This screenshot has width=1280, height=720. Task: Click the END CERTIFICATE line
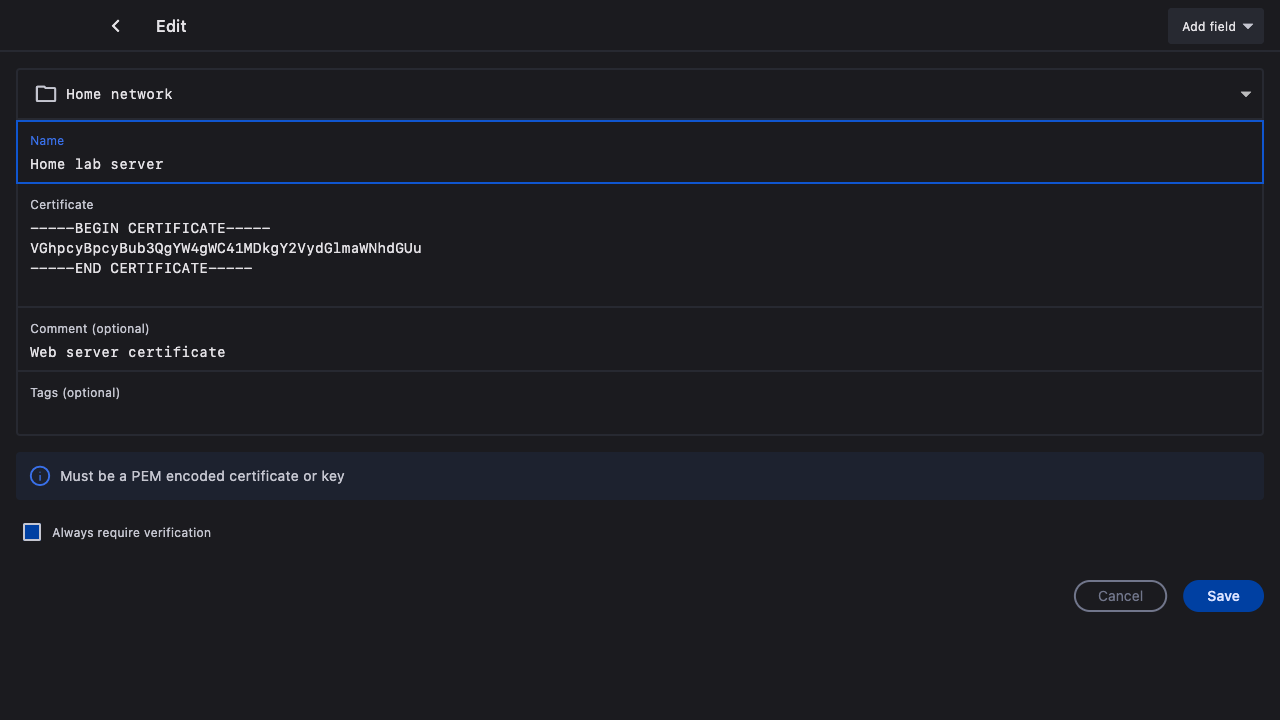(x=141, y=268)
